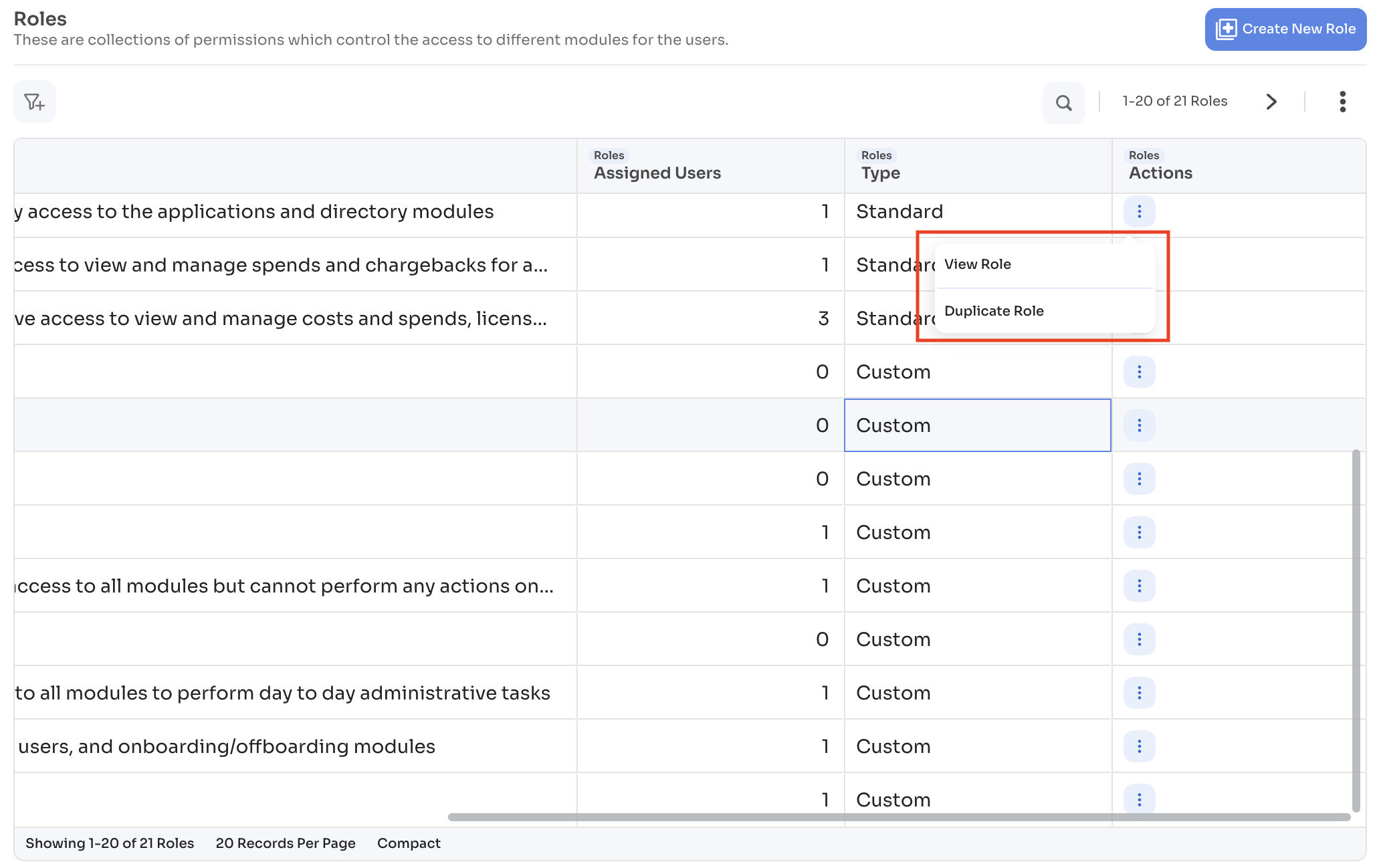Select View Role from popup menu
This screenshot has height=868, width=1379.
point(977,264)
